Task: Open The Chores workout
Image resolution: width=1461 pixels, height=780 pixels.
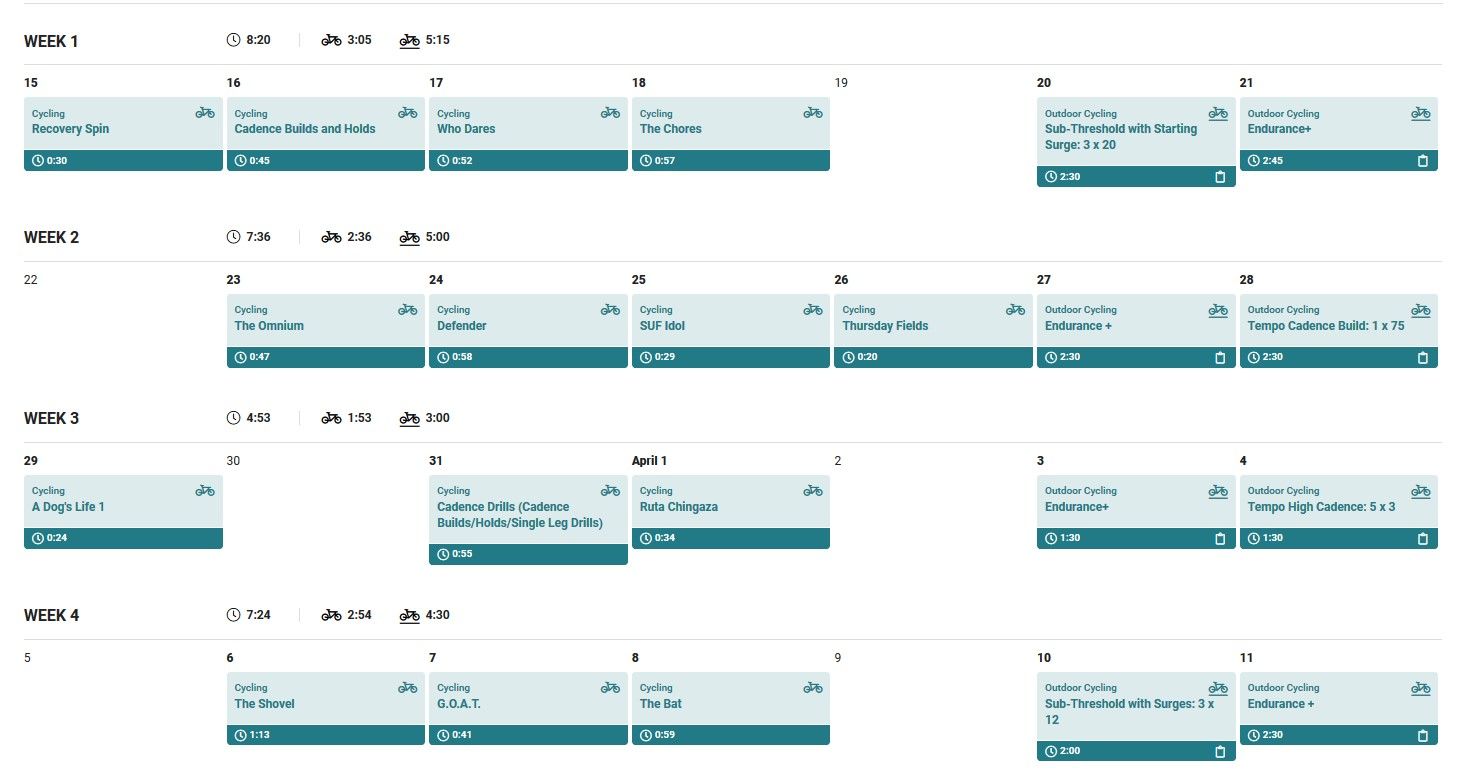Action: [x=670, y=129]
